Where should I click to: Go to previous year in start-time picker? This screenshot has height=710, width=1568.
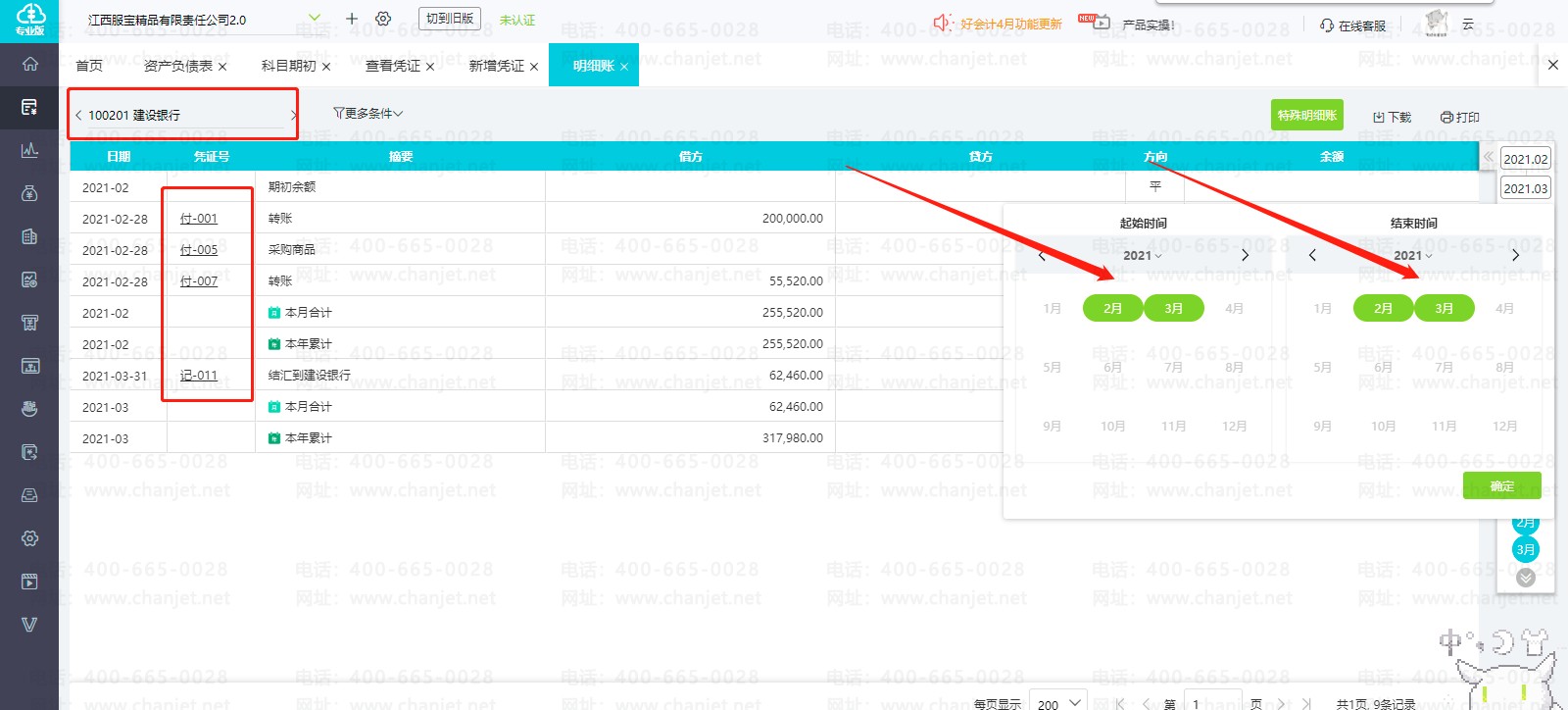1042,255
